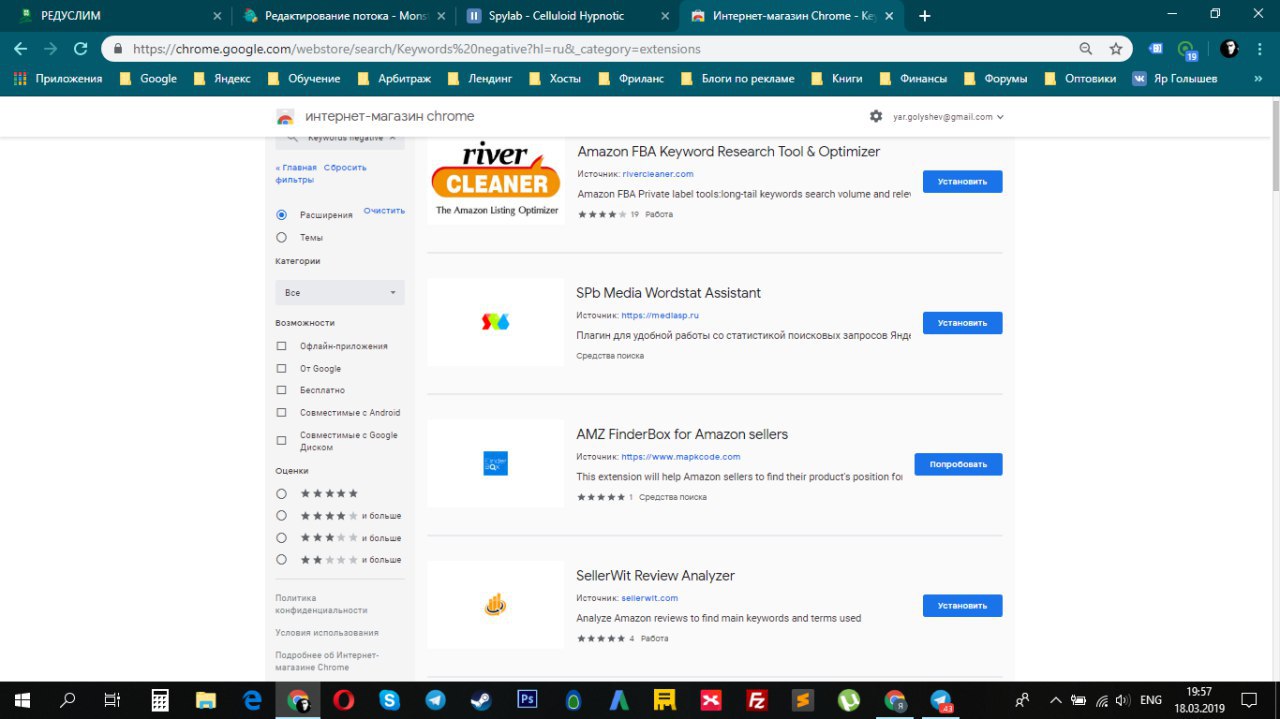This screenshot has height=719, width=1280.
Task: Open the rivercleaner.com source link
Action: click(x=657, y=174)
